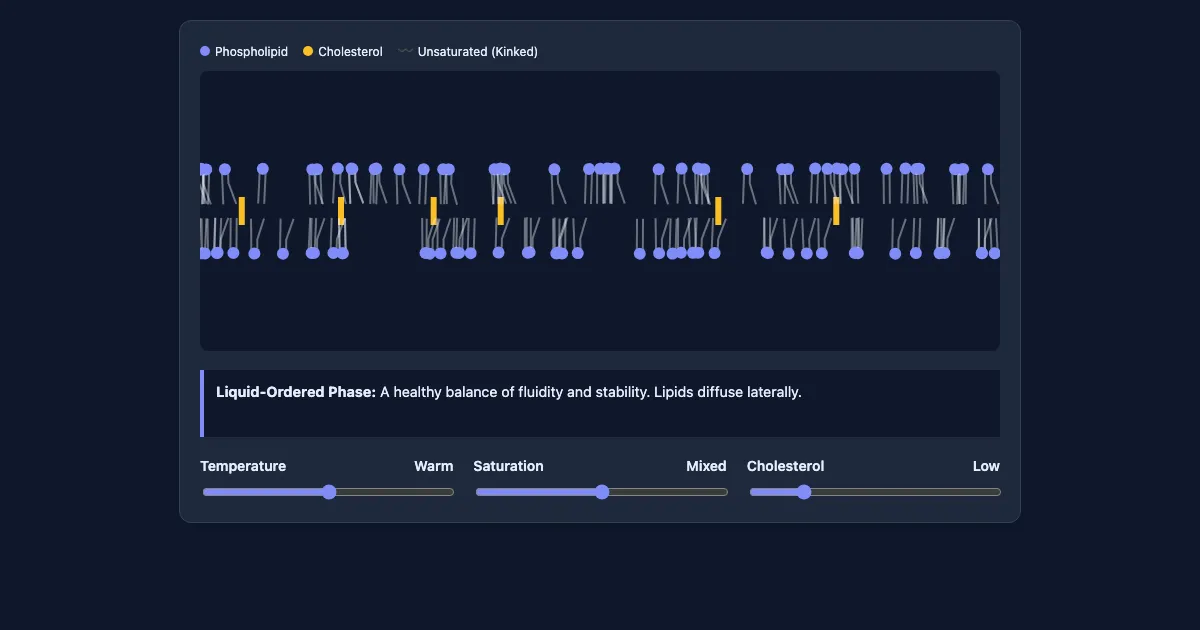
Task: Click the Temperature slider label
Action: [243, 466]
